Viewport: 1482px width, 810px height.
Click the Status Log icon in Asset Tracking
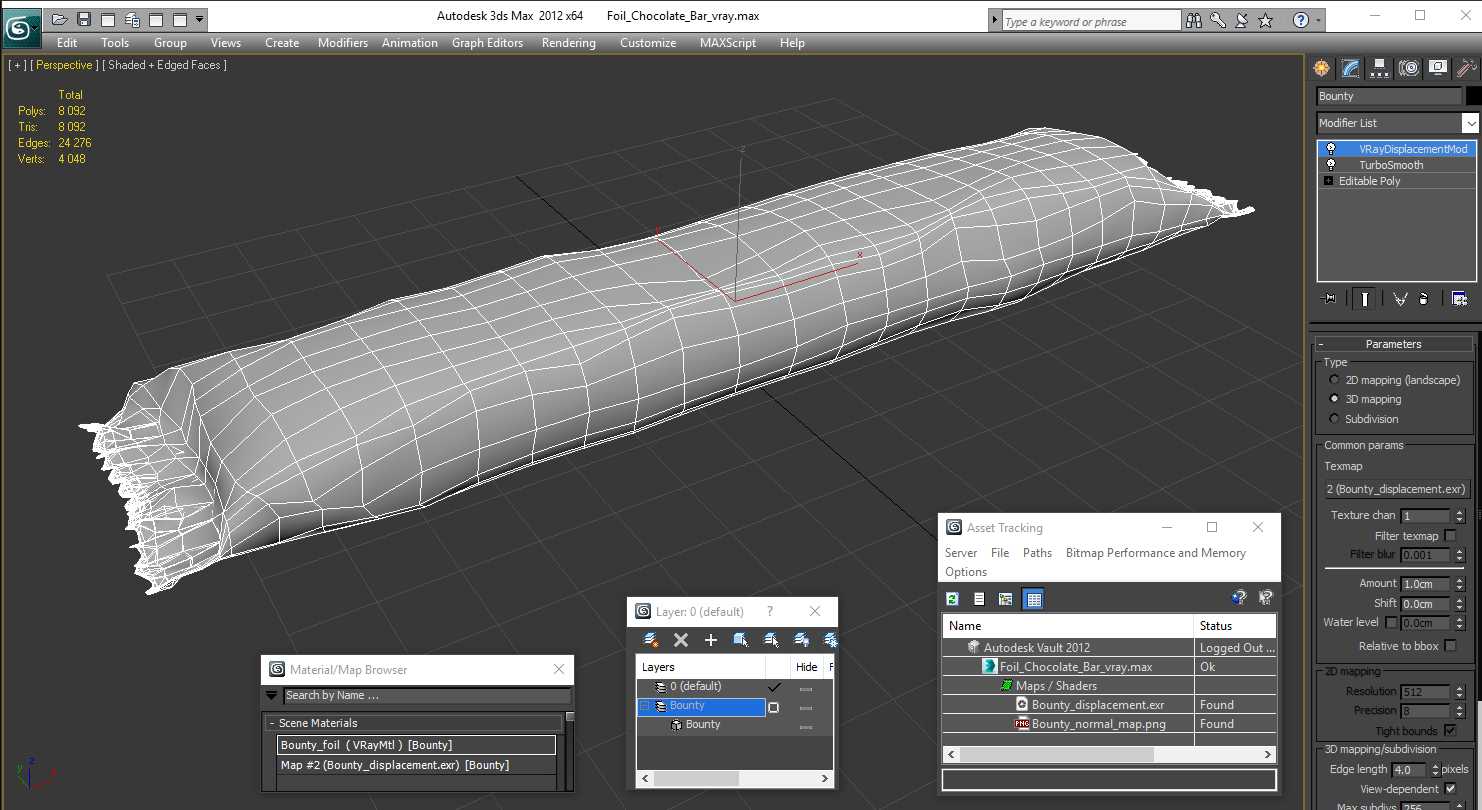pos(979,599)
